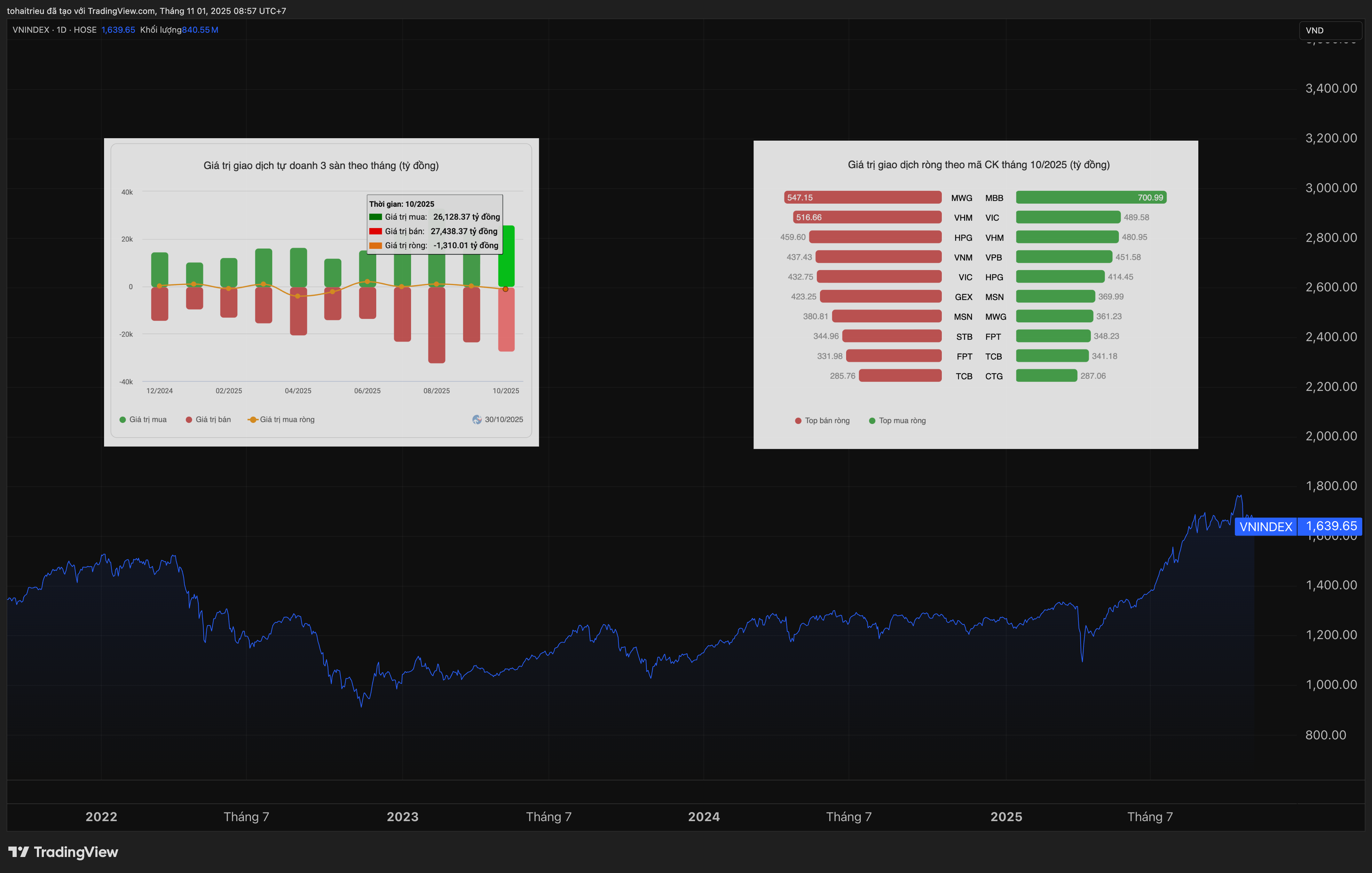1372x873 pixels.
Task: Click the green swatch for 'Giá trị mua' in tooltip
Action: (x=376, y=217)
